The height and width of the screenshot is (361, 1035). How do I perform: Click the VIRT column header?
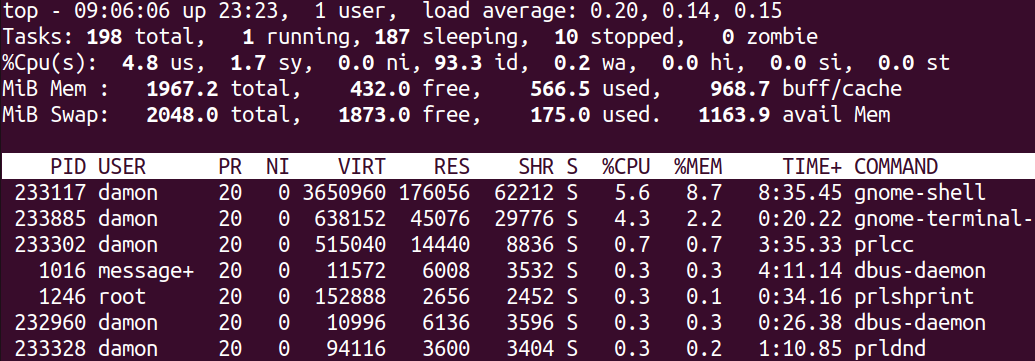coord(362,166)
